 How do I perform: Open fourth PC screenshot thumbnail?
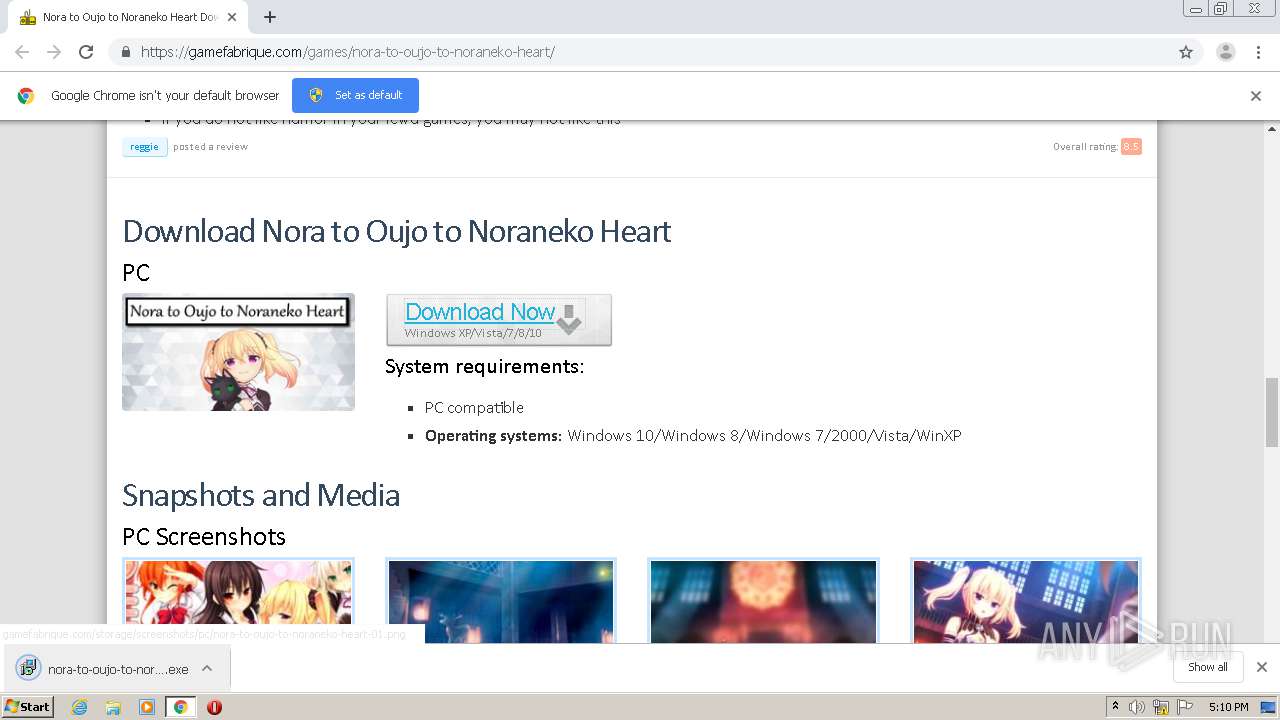point(1026,601)
